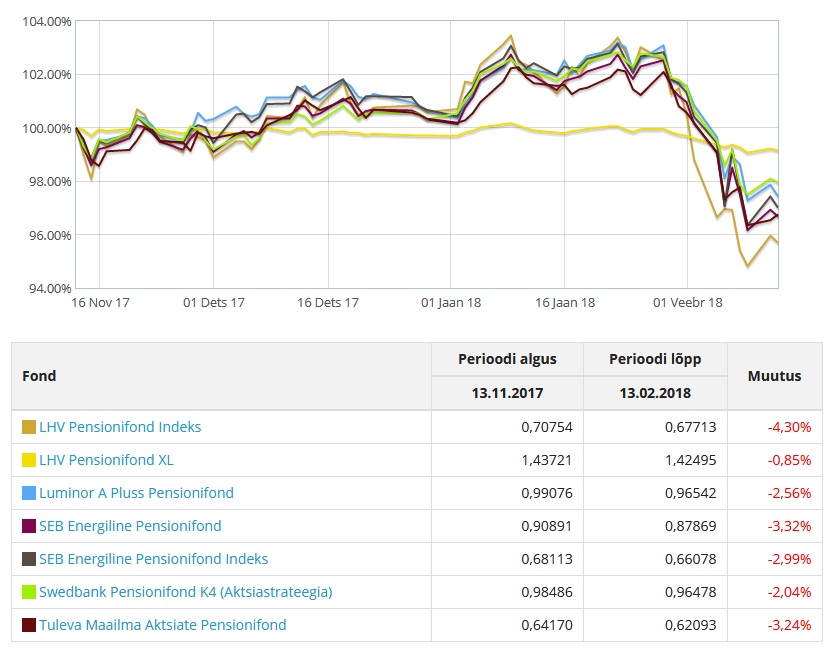Screen dimensions: 834x650
Task: Select the start value 0,99076
Action: [547, 493]
